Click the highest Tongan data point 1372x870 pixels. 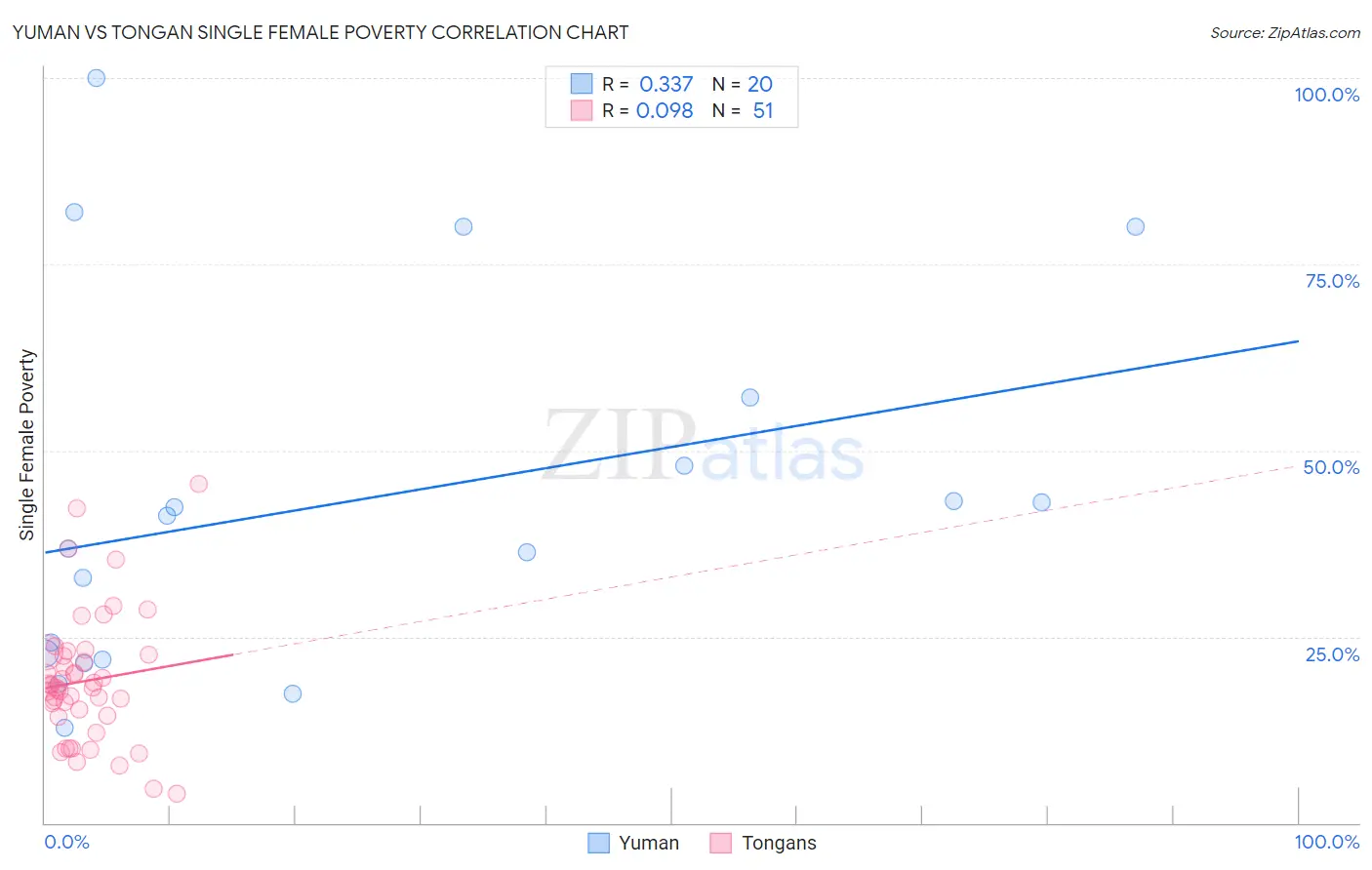tap(198, 484)
